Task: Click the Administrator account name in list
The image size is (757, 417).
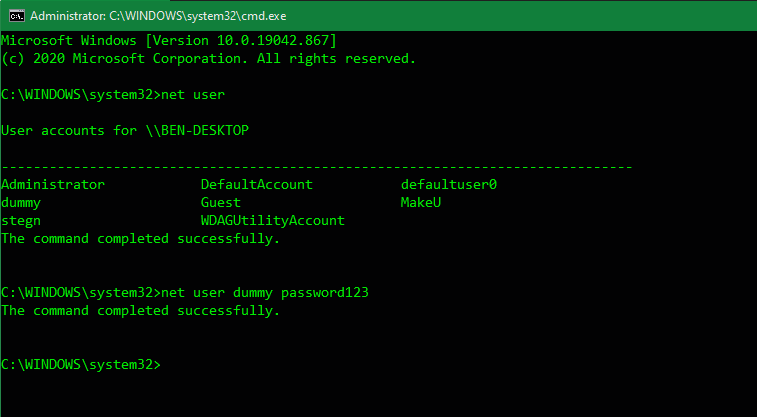Action: pos(52,185)
